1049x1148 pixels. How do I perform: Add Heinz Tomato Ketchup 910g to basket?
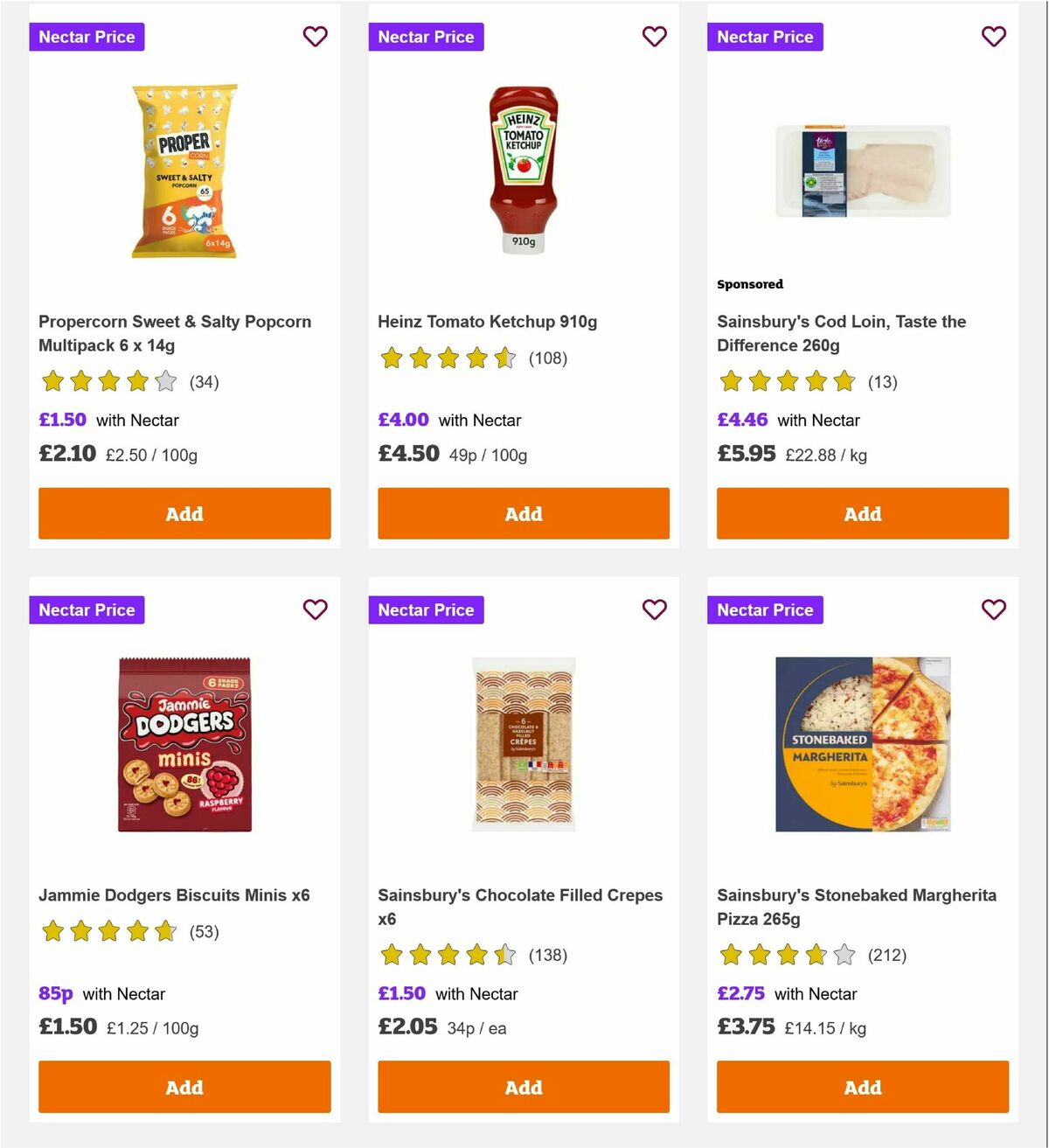coord(523,513)
